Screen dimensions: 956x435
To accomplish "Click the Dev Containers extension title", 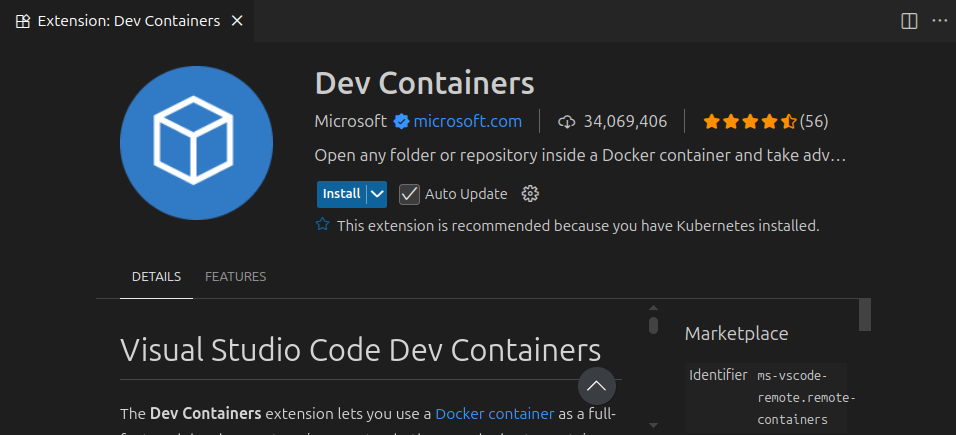I will 424,84.
